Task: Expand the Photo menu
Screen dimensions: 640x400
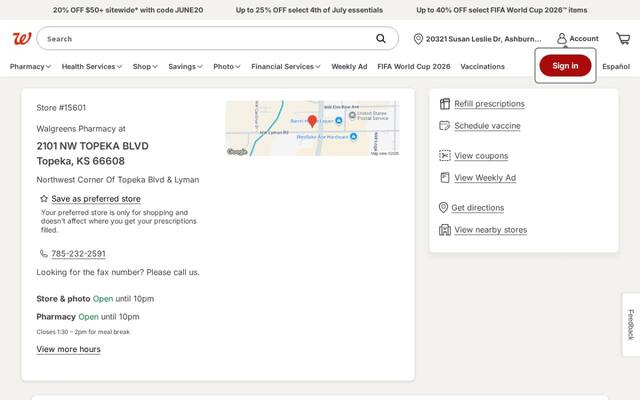Action: coord(227,67)
